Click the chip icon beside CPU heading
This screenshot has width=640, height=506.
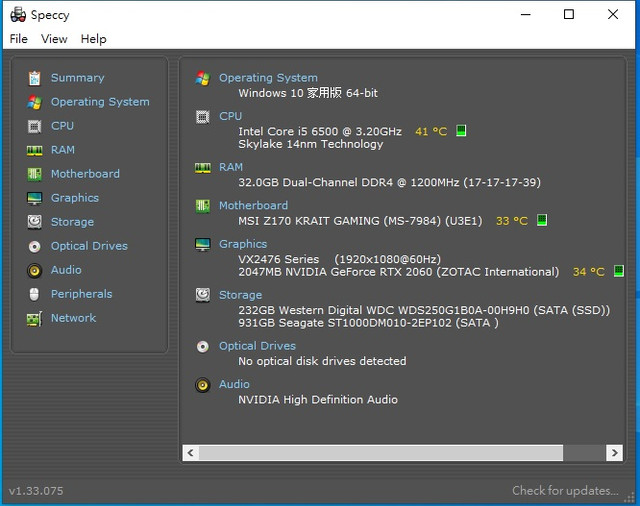point(202,117)
